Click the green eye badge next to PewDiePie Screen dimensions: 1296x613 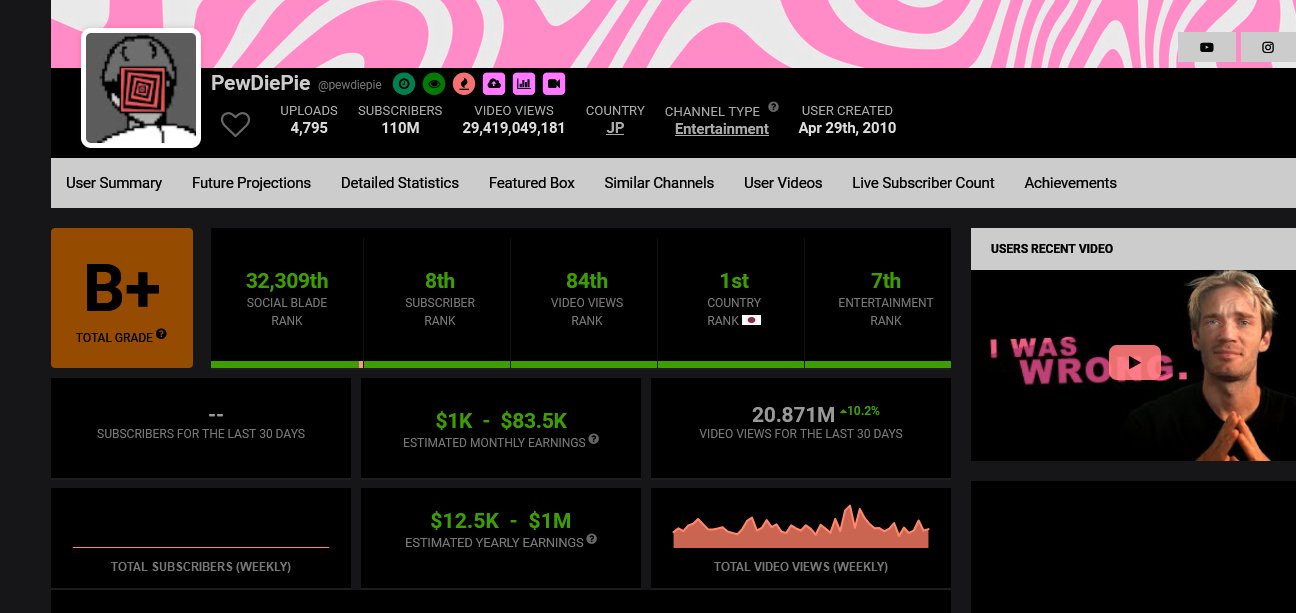point(434,84)
